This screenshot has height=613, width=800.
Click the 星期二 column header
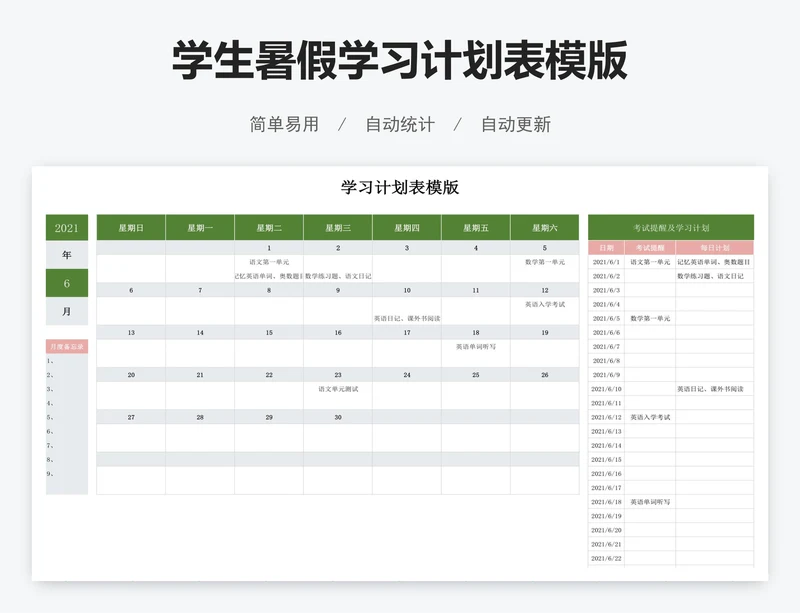tap(269, 228)
